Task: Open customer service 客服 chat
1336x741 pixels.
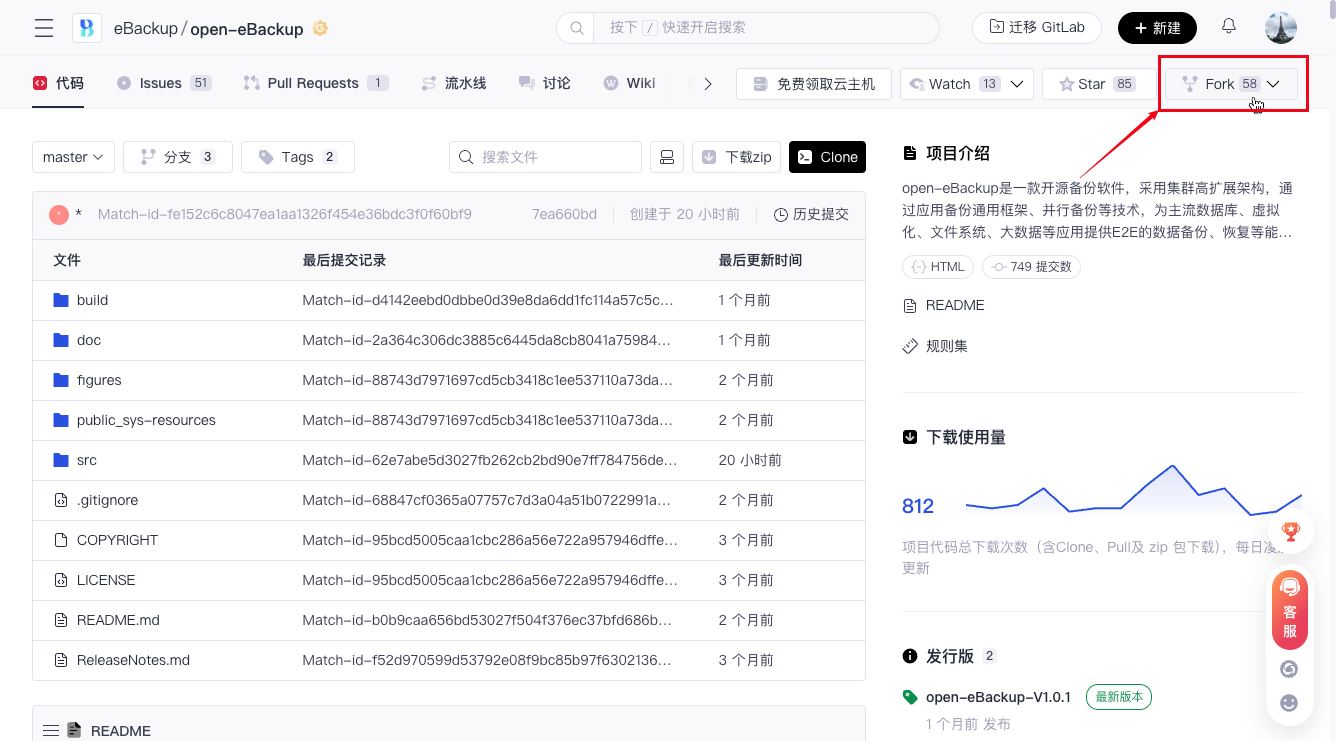Action: pos(1289,610)
